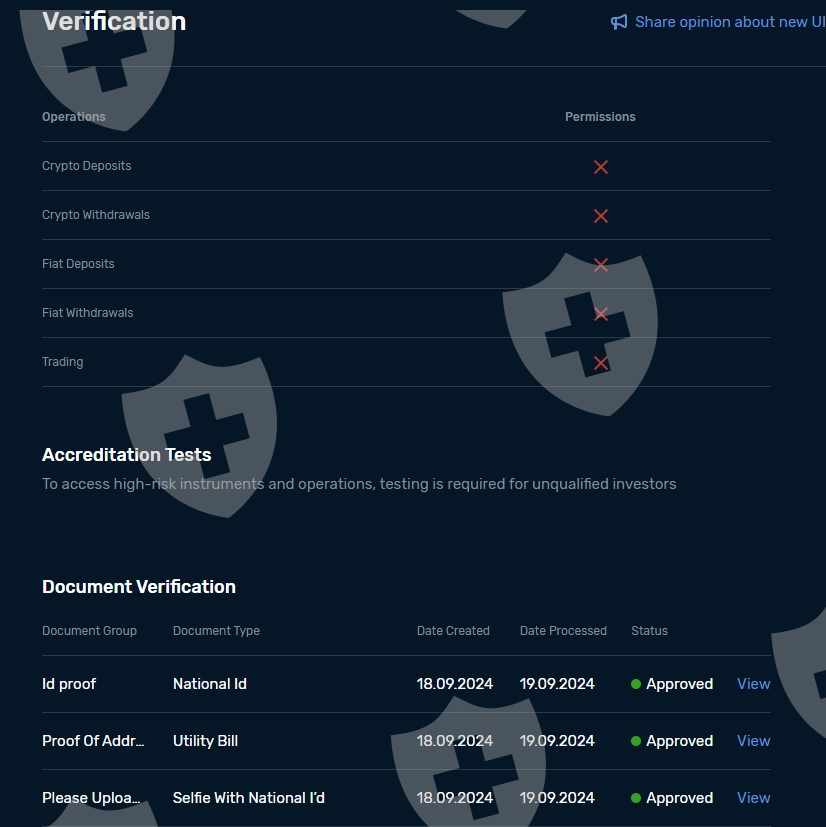The image size is (826, 827).
Task: Click the Fiat Withdrawals permission X icon
Action: coord(601,314)
